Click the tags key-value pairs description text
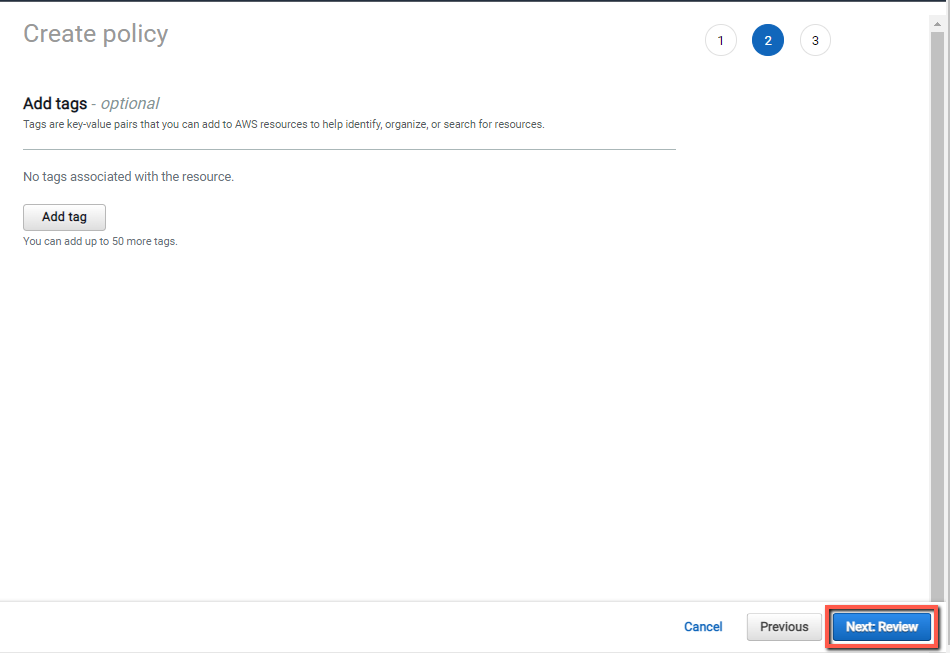Viewport: 950px width, 653px height. click(284, 124)
